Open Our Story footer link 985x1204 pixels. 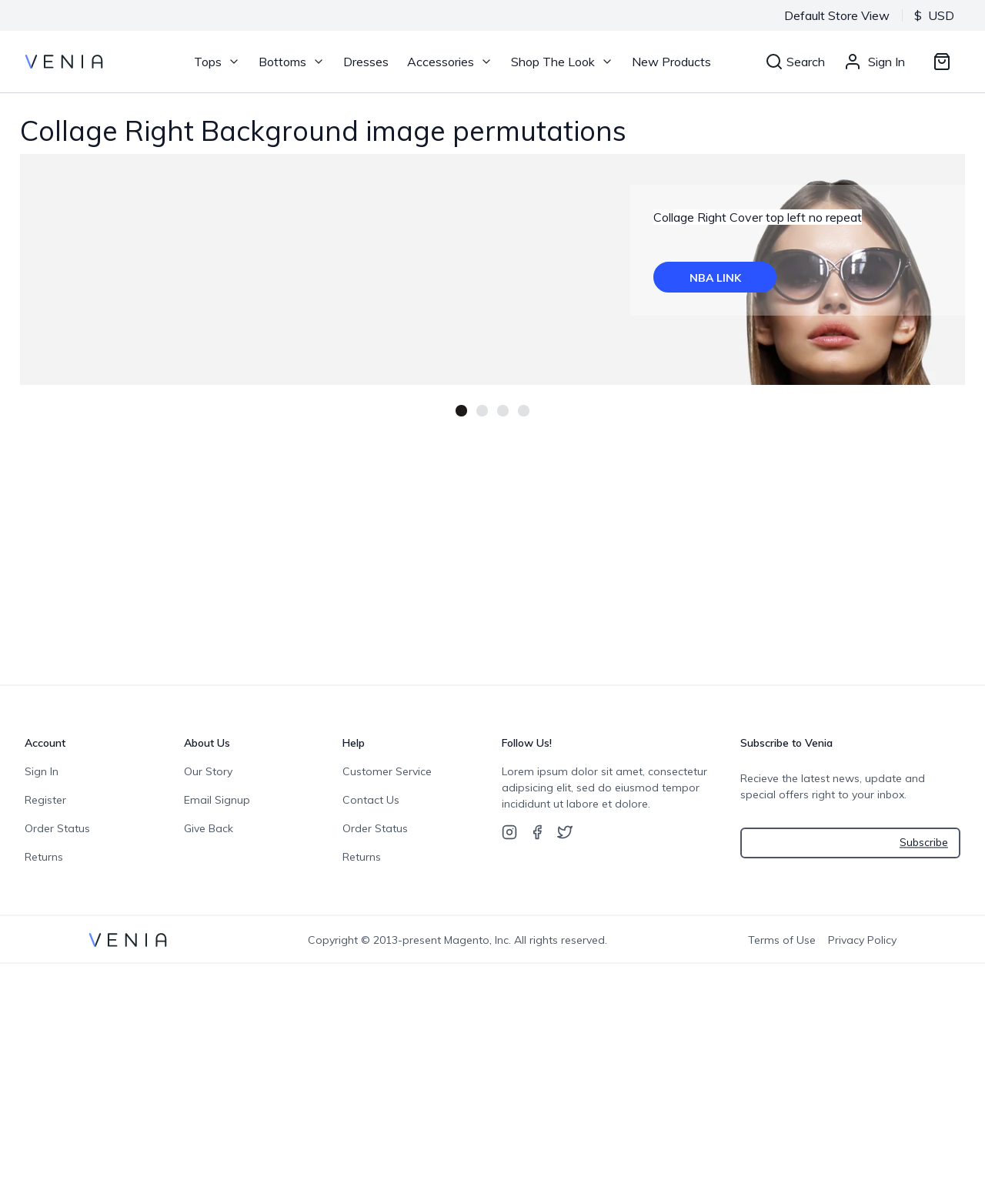[208, 771]
